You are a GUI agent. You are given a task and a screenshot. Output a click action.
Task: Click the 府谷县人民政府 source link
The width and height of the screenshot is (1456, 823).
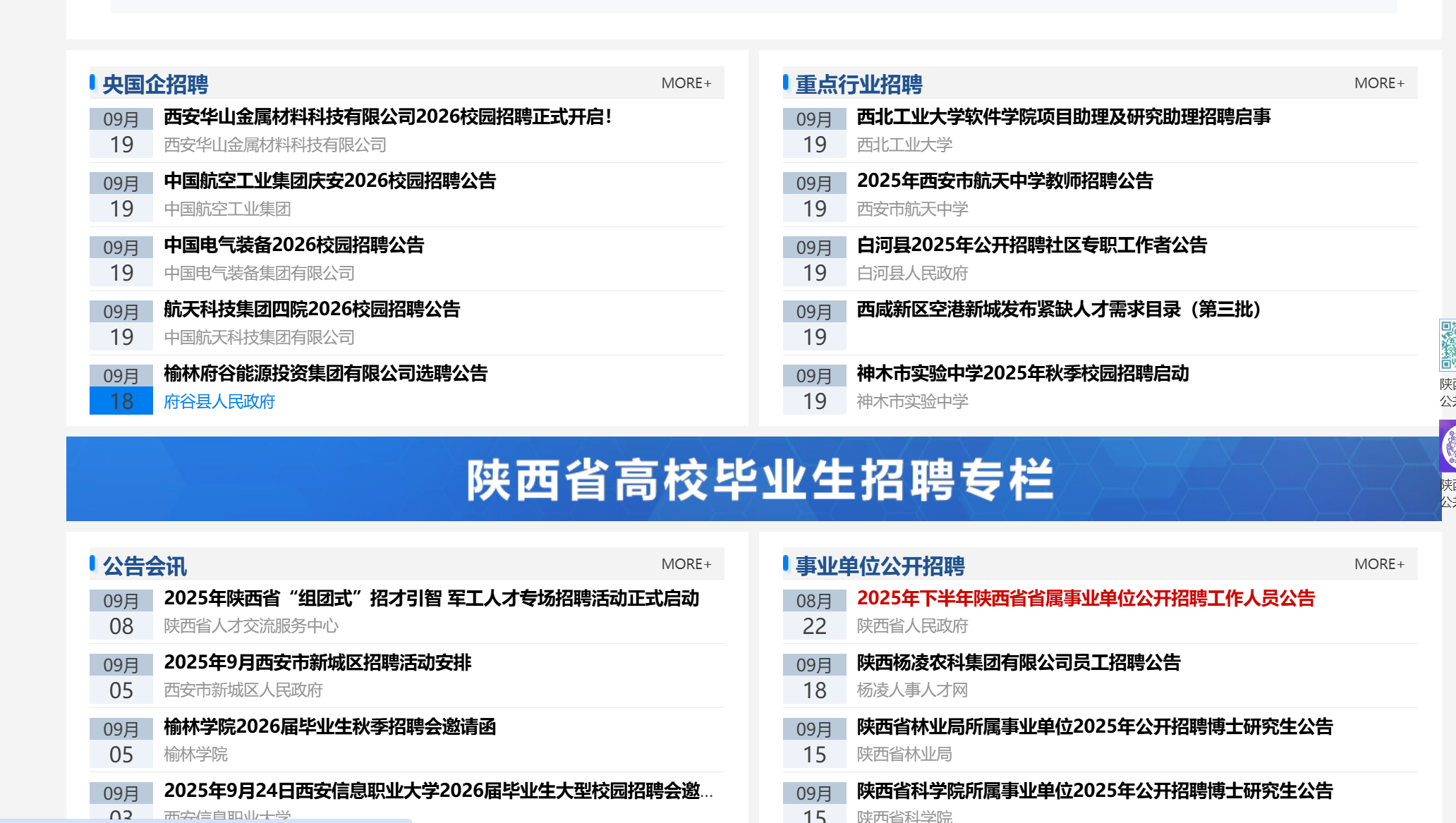(x=219, y=402)
